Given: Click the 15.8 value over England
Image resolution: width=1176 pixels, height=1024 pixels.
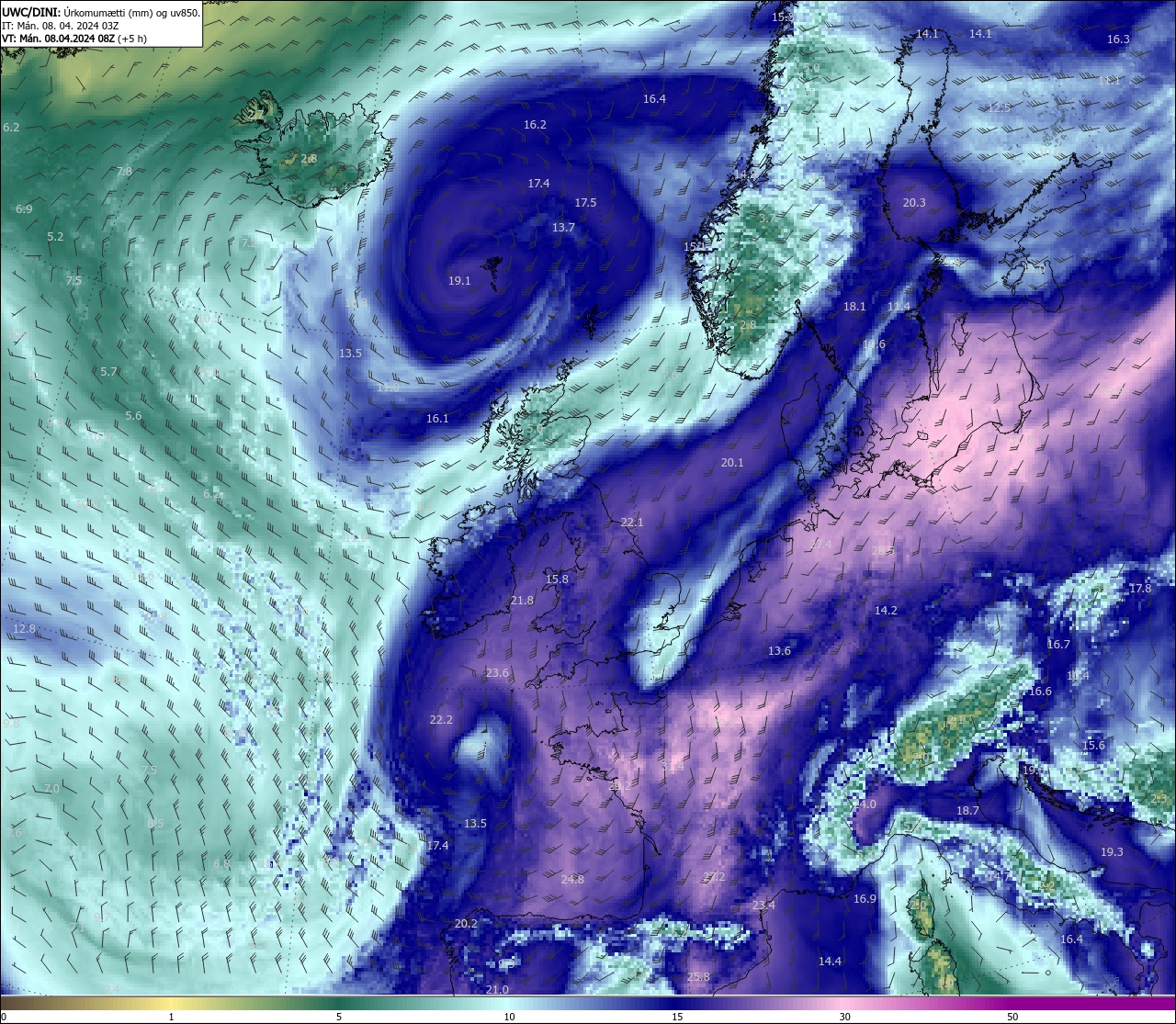Looking at the screenshot, I should (557, 580).
